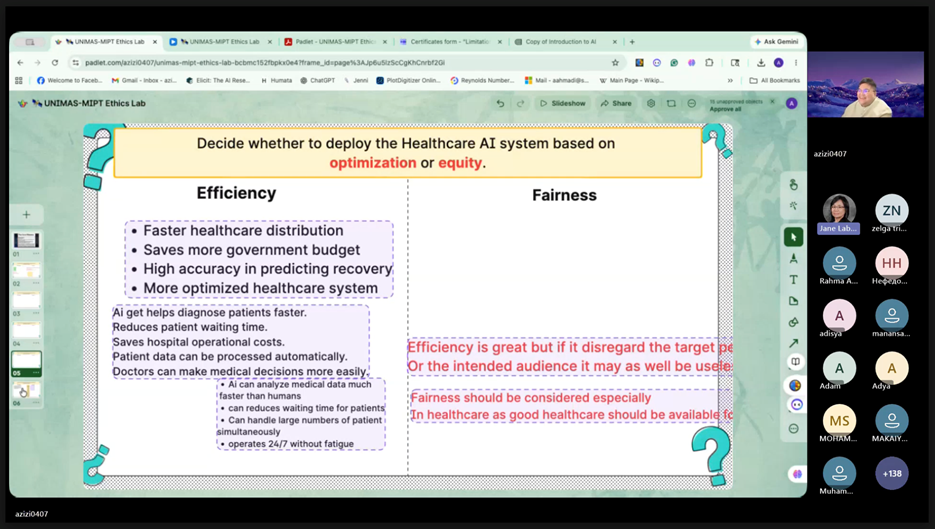Click the Fairness heading
Viewport: 935px width, 529px height.
pos(564,195)
